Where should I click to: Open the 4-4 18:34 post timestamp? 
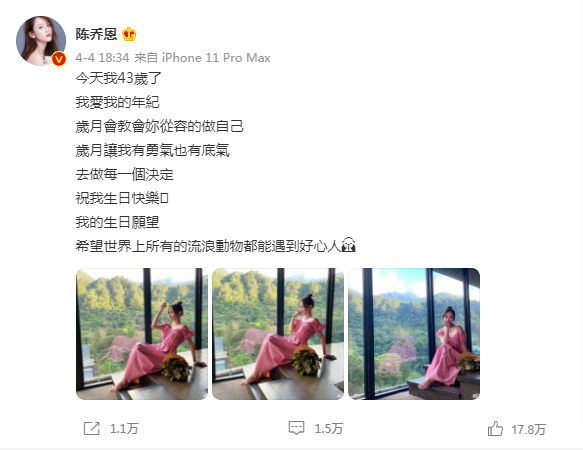coord(102,58)
